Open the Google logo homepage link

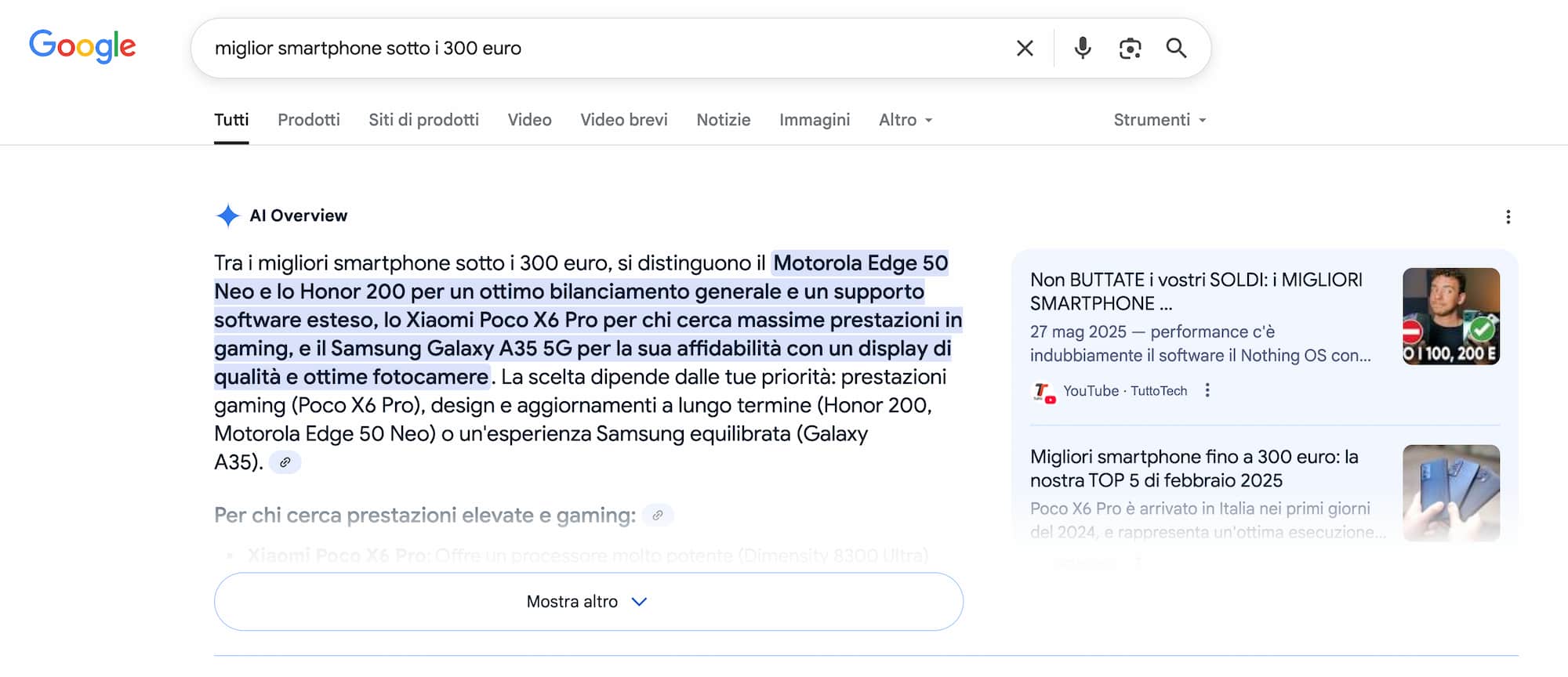[82, 46]
